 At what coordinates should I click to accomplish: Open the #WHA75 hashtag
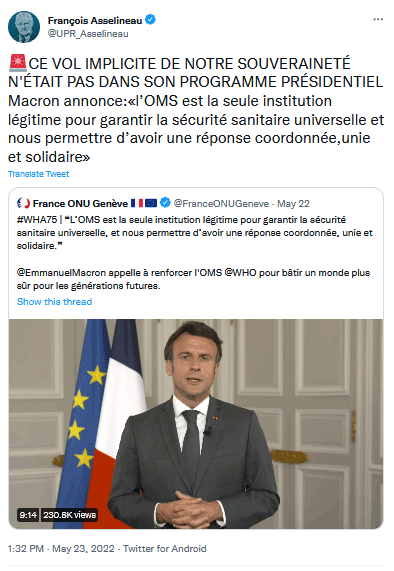click(x=37, y=220)
